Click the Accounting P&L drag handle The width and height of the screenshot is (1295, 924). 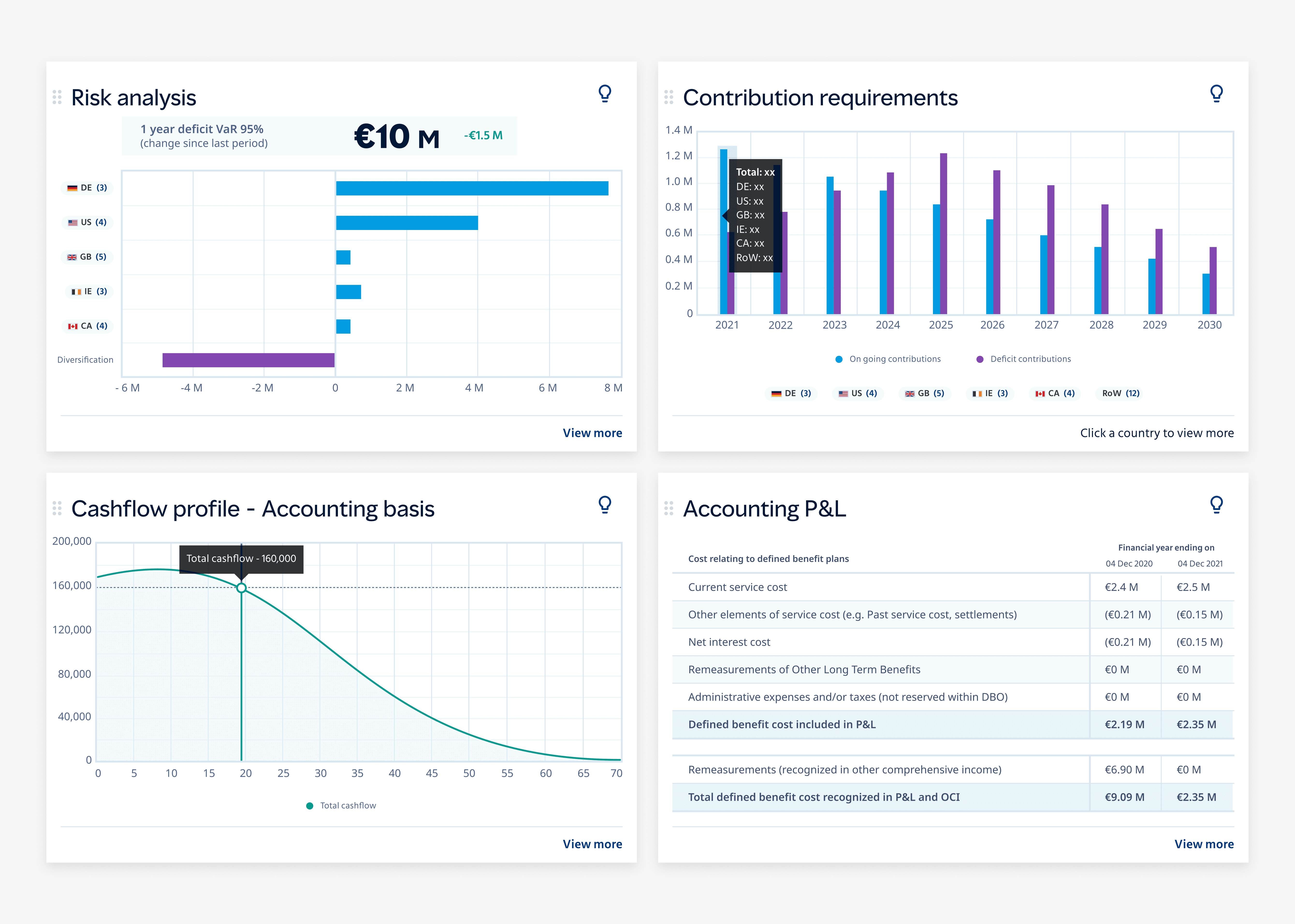[x=668, y=508]
